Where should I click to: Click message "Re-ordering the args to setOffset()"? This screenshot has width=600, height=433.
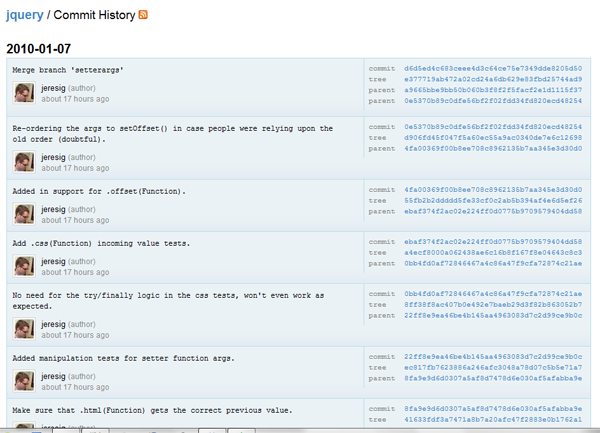click(90, 129)
